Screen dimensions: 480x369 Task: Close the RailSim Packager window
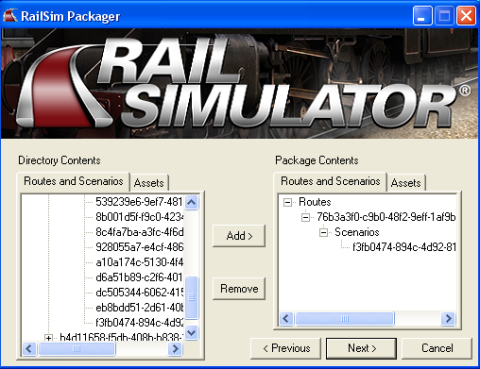466,16
